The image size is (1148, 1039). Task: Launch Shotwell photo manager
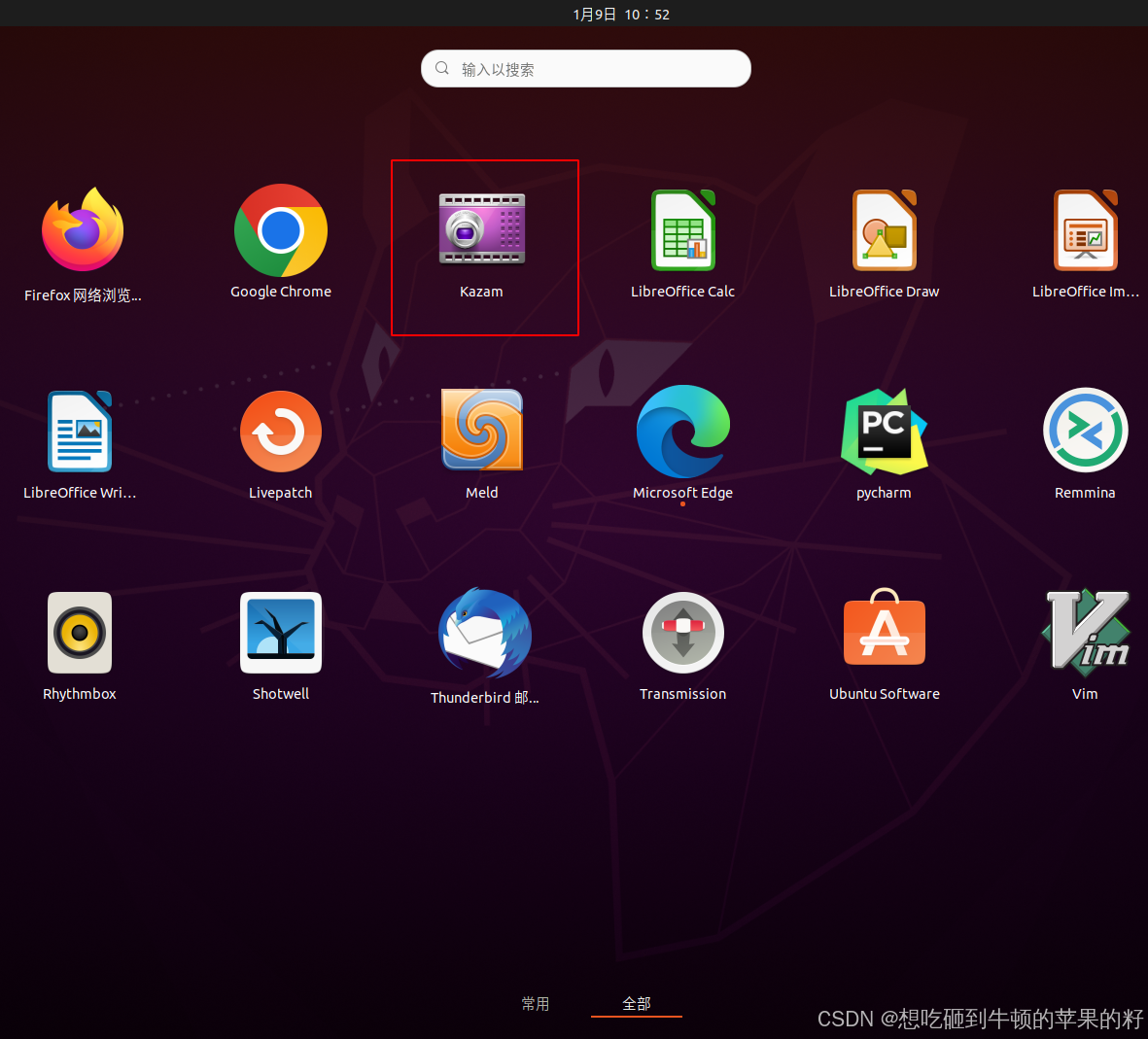(280, 633)
